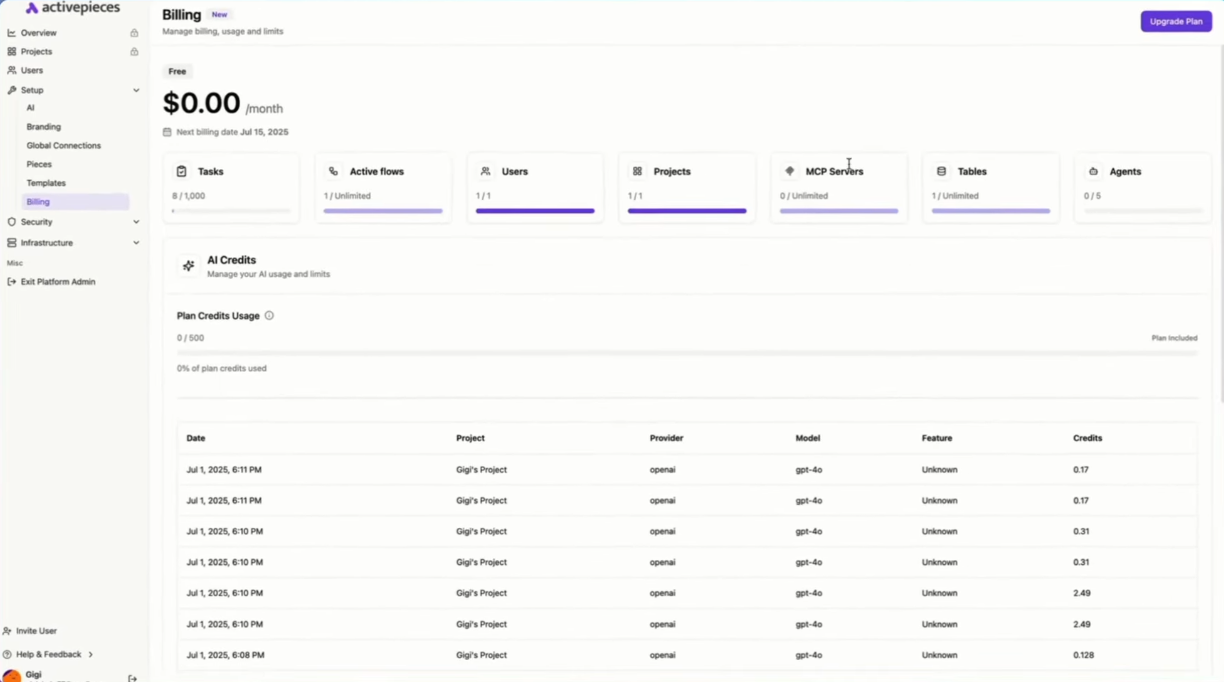Expand the Security section chevron
Viewport: 1224px width, 682px height.
click(x=136, y=222)
